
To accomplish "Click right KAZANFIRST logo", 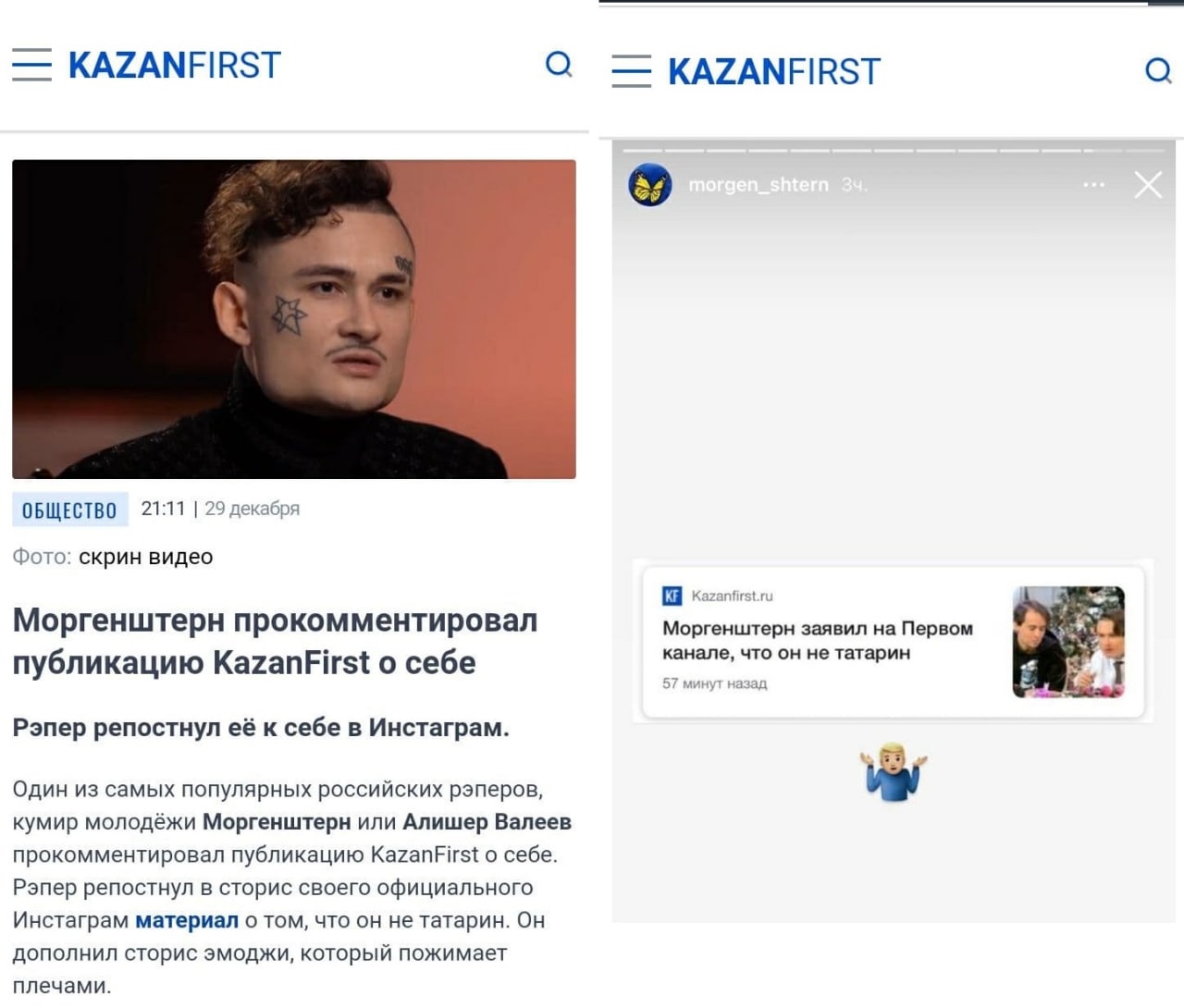I will 774,72.
